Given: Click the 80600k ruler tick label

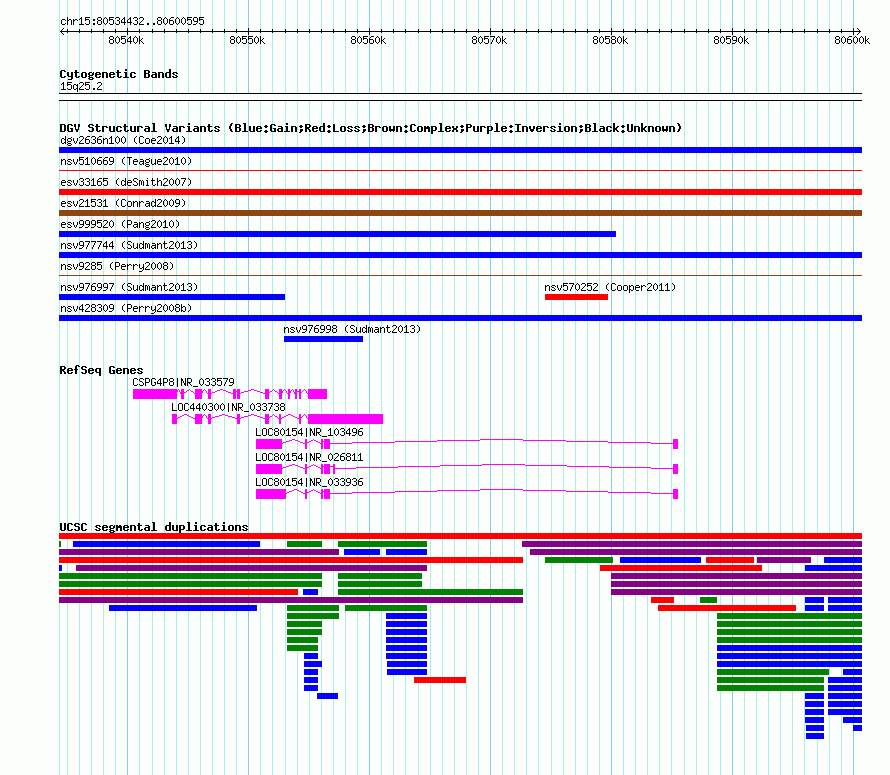Looking at the screenshot, I should 851,40.
